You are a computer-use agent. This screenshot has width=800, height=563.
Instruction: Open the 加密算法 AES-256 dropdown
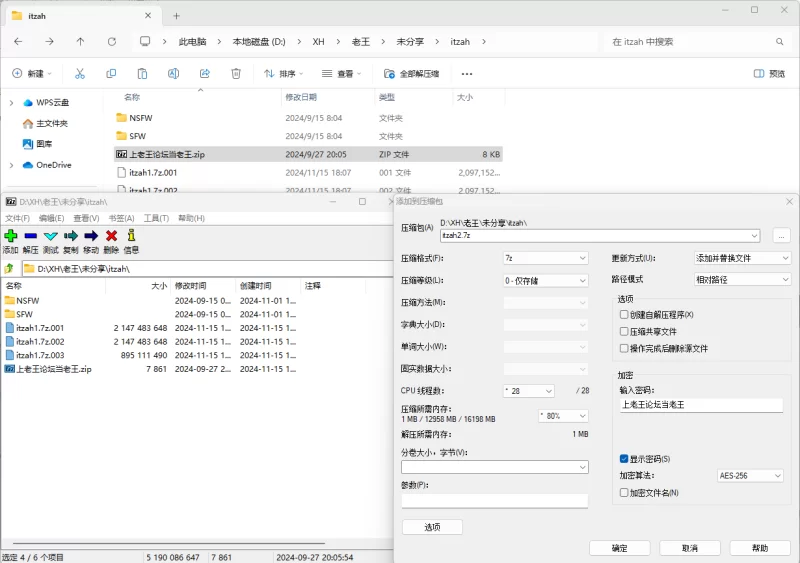(x=750, y=476)
